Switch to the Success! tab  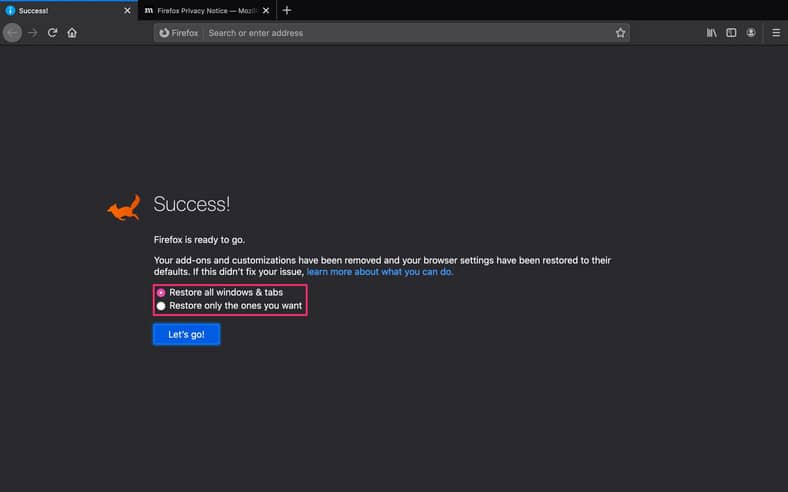pyautogui.click(x=69, y=11)
